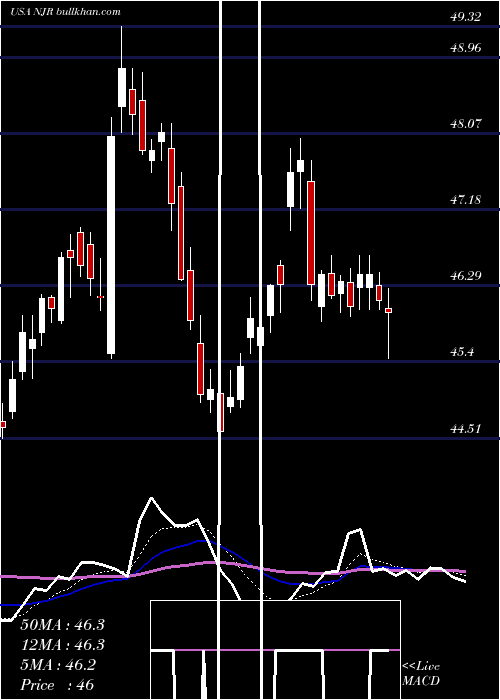Click the 48.96 price level label
The image size is (500, 700).
(466, 47)
